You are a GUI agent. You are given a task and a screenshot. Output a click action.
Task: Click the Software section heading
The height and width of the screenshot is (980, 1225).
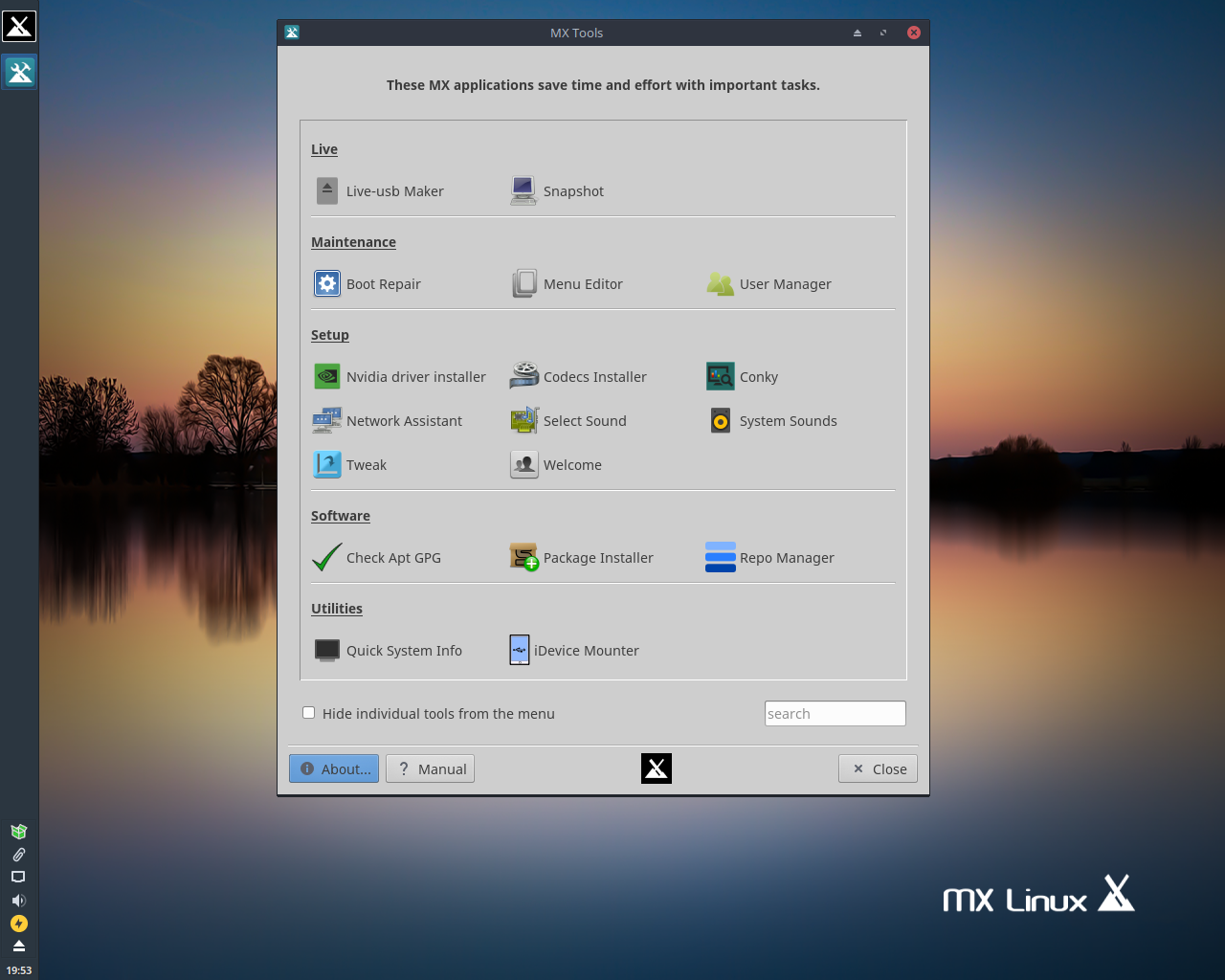pyautogui.click(x=341, y=516)
